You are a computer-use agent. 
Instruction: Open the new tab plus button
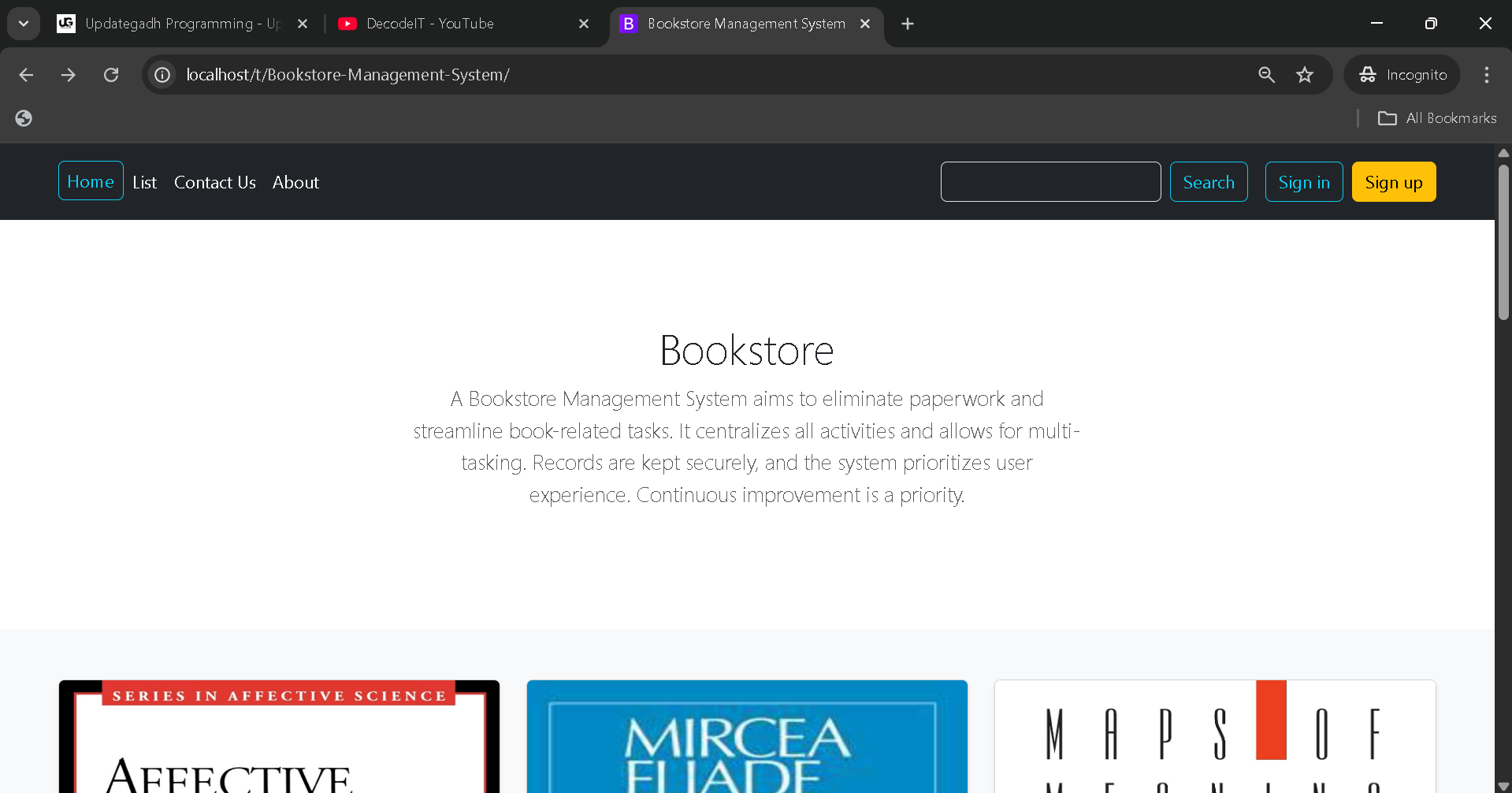pyautogui.click(x=908, y=24)
